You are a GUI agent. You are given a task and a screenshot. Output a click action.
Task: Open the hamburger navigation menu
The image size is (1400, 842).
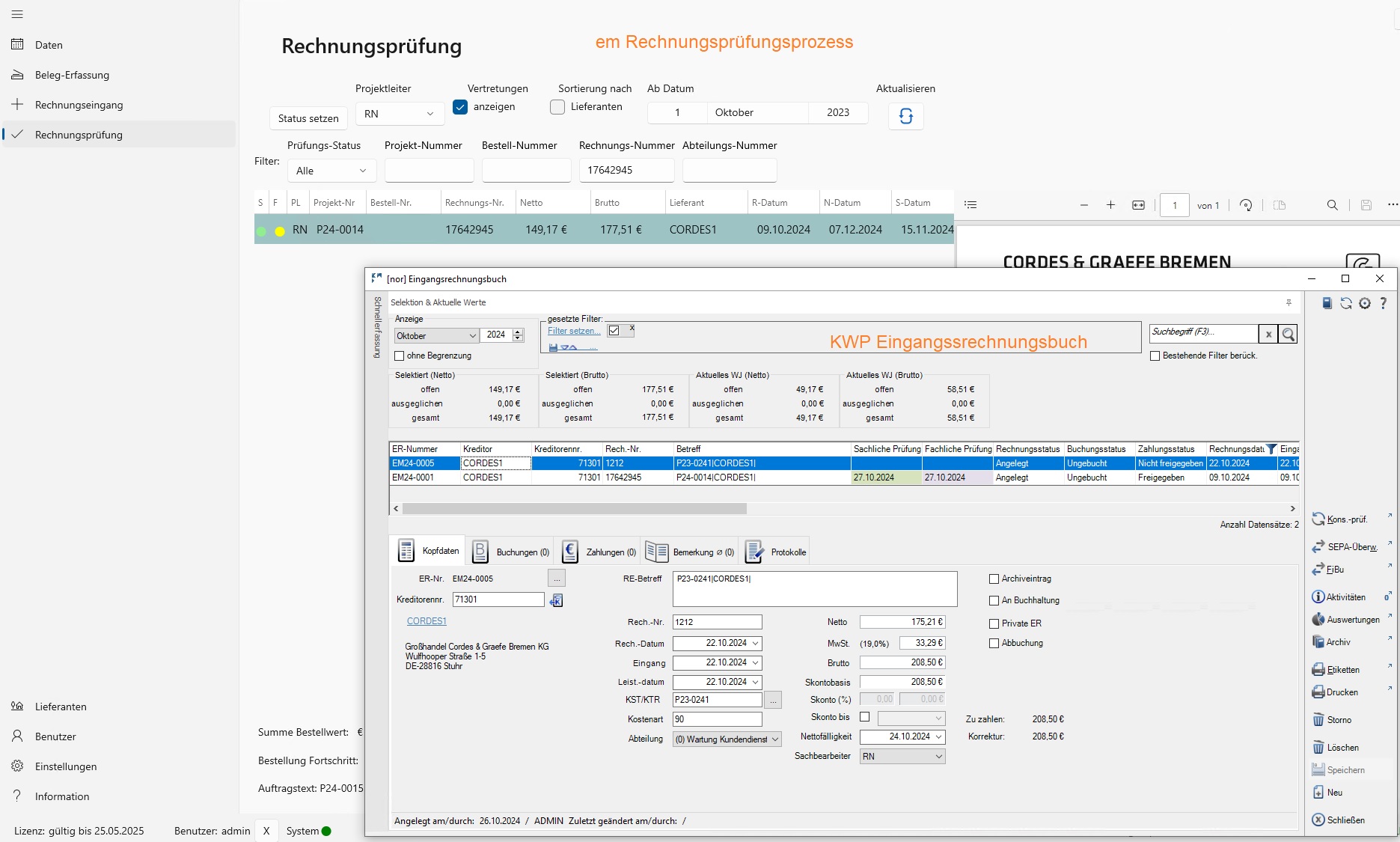(17, 14)
